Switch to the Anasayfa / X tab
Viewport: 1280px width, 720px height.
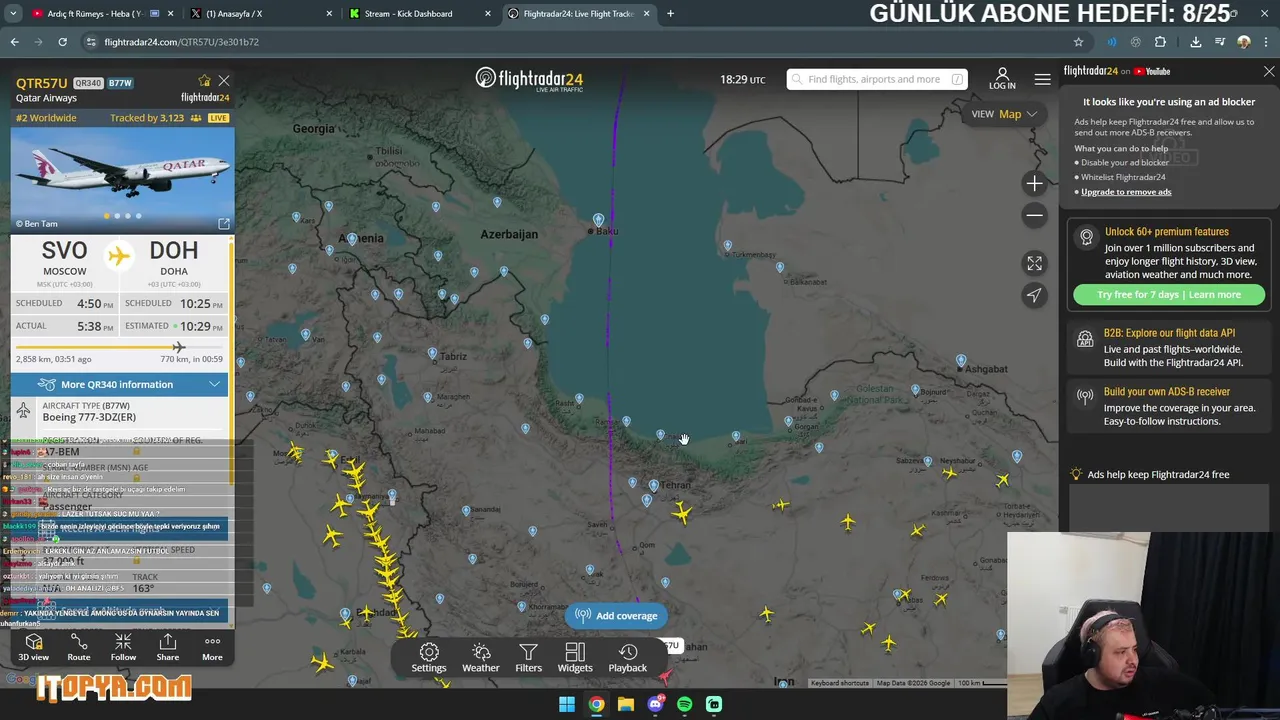coord(260,14)
